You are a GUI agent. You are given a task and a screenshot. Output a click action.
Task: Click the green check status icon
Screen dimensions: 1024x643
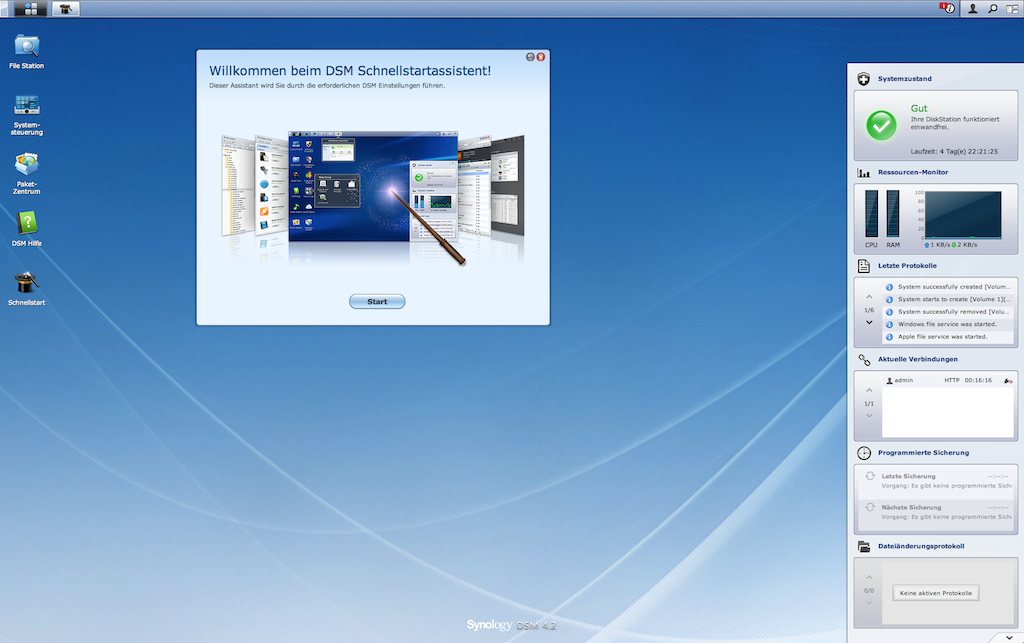pyautogui.click(x=881, y=125)
